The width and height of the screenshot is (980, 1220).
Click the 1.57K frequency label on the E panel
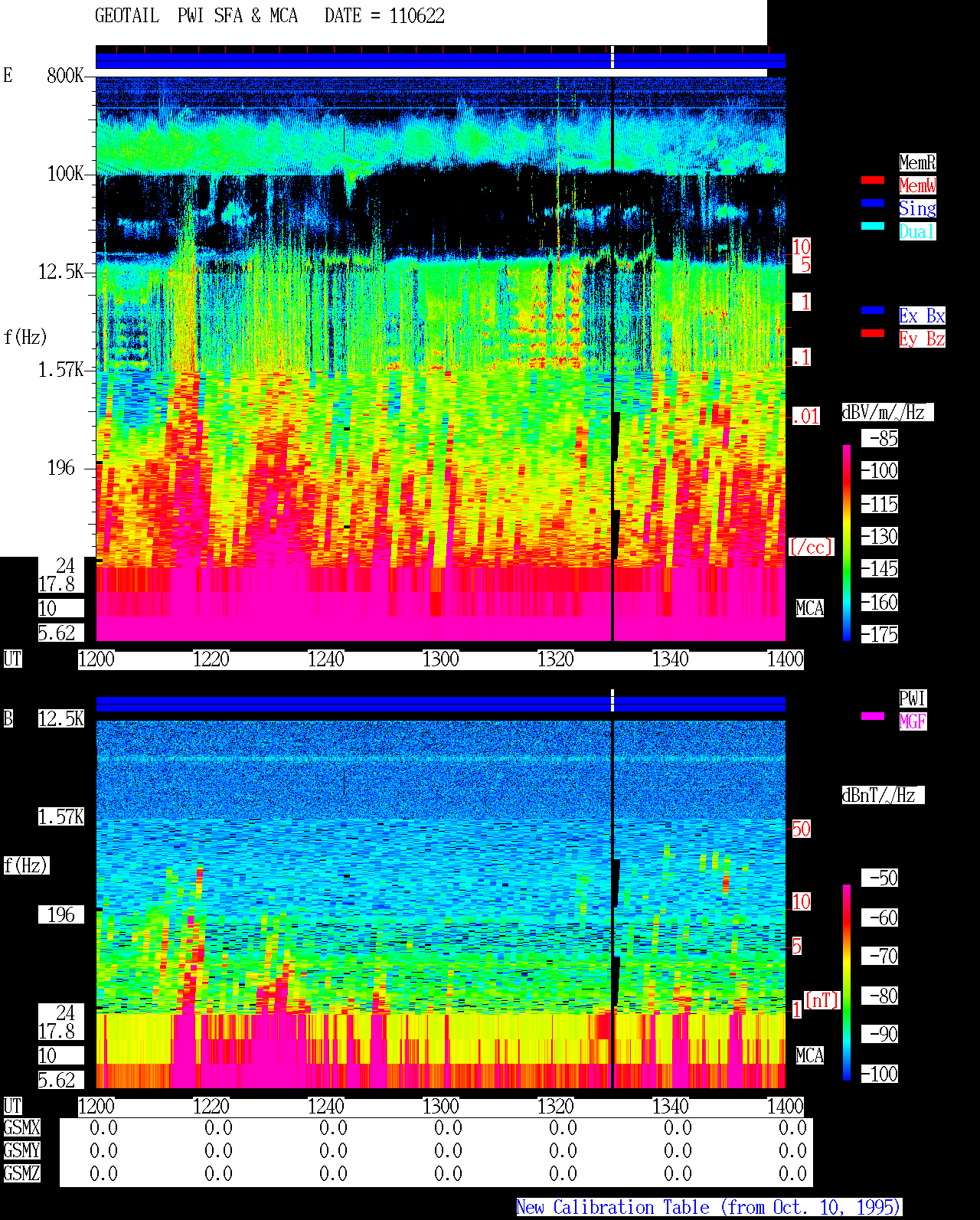point(61,370)
